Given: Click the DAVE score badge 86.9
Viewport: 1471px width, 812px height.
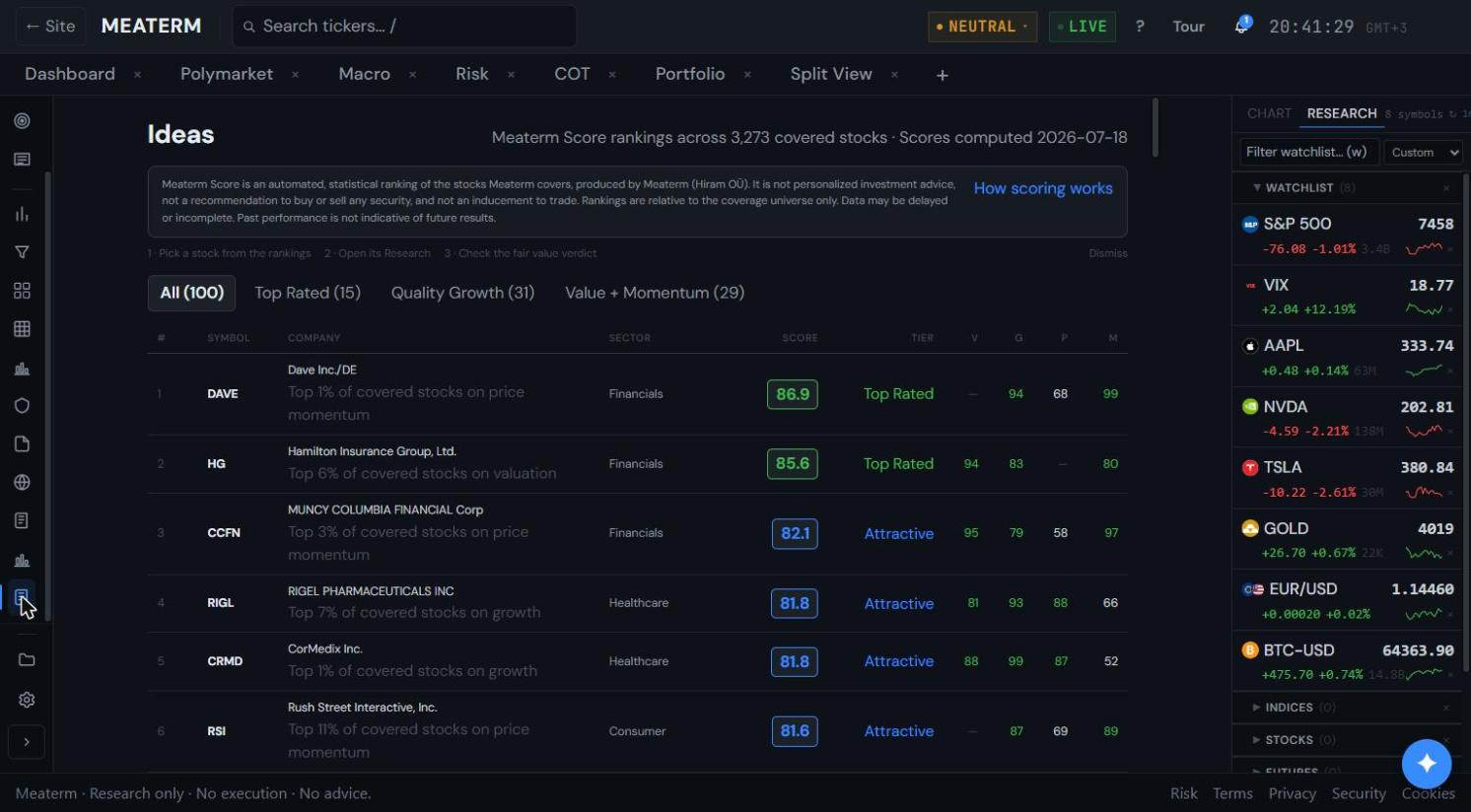Looking at the screenshot, I should click(793, 394).
